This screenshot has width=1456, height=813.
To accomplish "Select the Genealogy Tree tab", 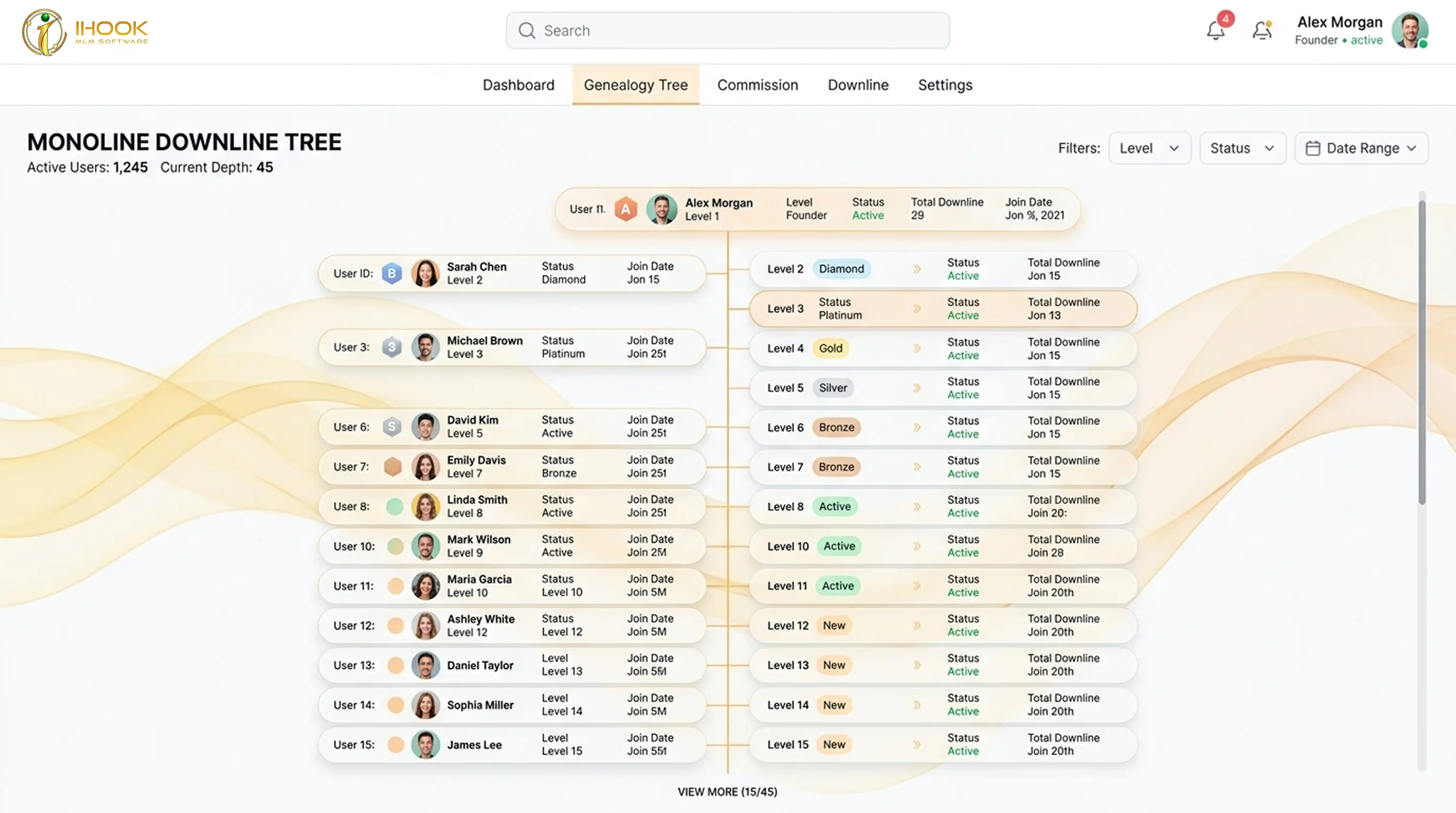I will click(636, 85).
